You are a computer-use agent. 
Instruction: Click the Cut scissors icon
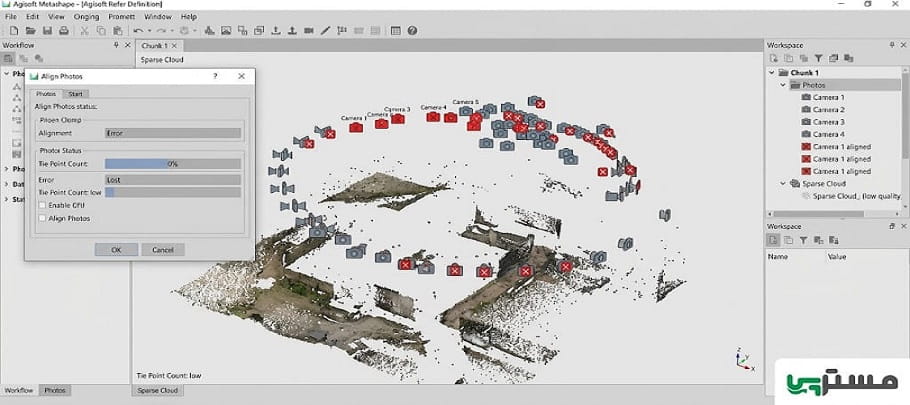pos(85,31)
